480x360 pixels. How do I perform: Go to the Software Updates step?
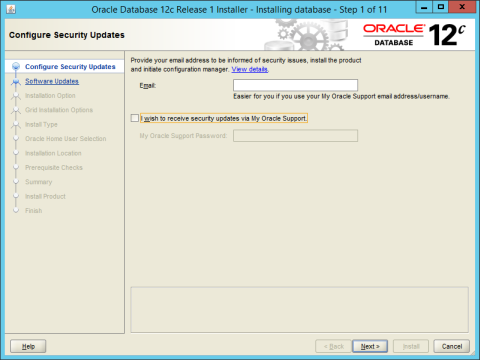click(x=52, y=81)
